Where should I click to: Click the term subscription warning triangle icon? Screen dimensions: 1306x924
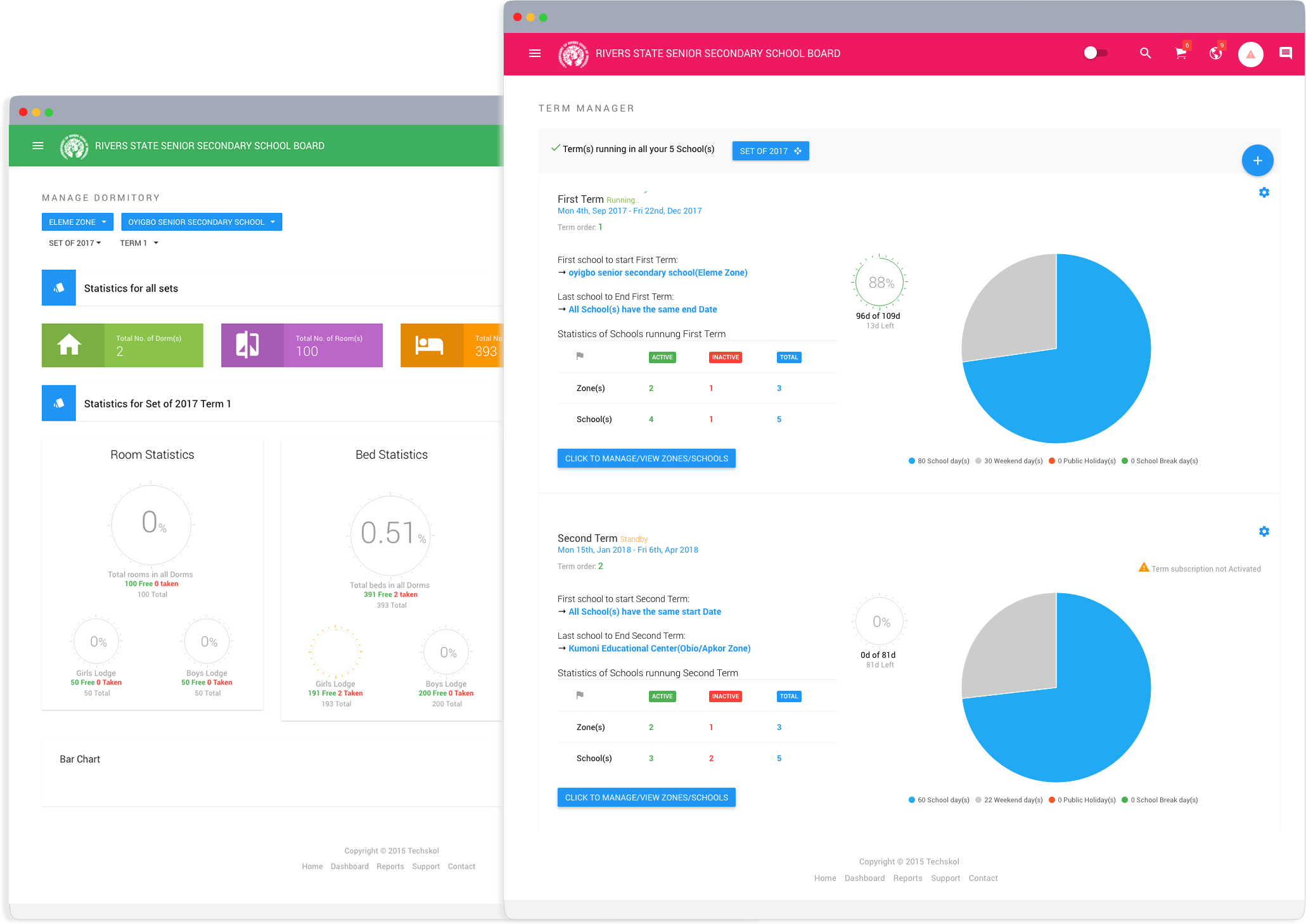click(x=1143, y=567)
